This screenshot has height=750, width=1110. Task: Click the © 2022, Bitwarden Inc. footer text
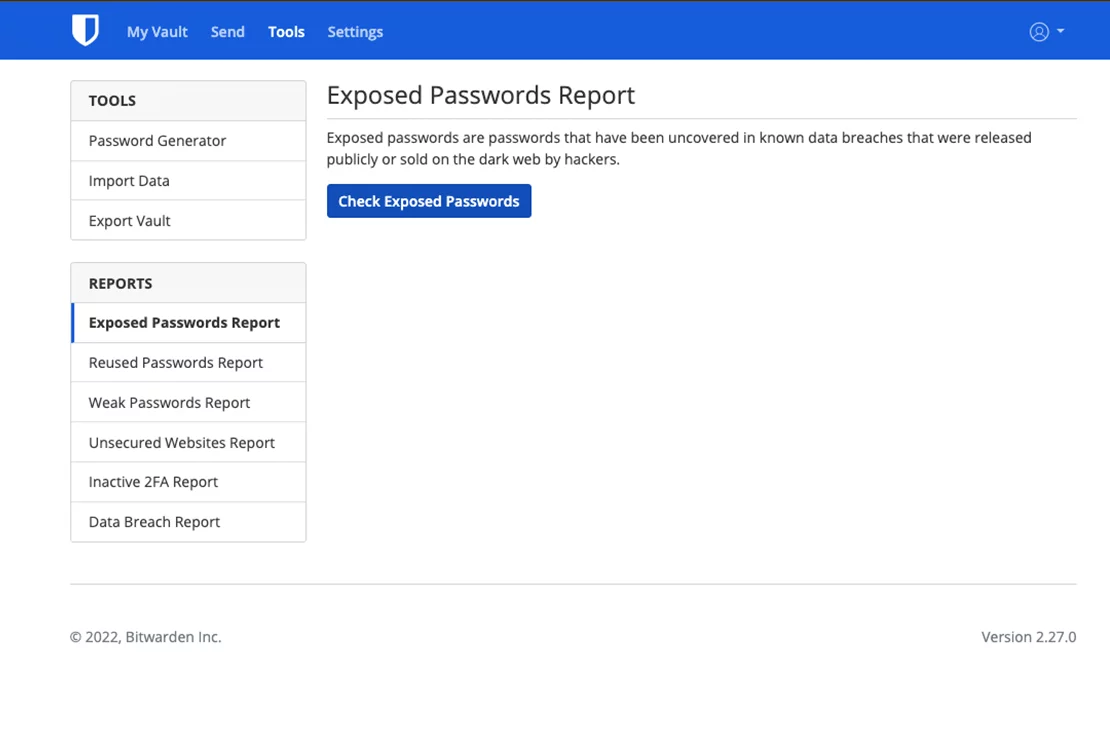tap(146, 637)
